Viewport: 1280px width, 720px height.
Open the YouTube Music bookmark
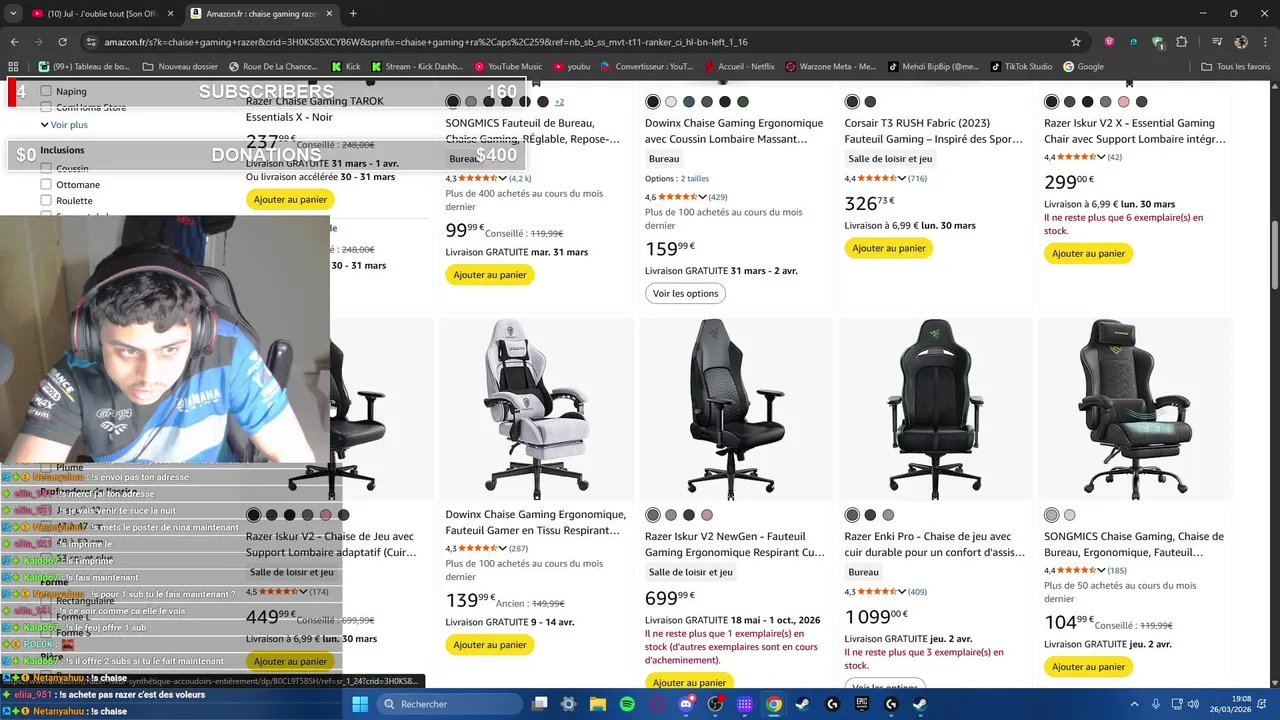(508, 66)
